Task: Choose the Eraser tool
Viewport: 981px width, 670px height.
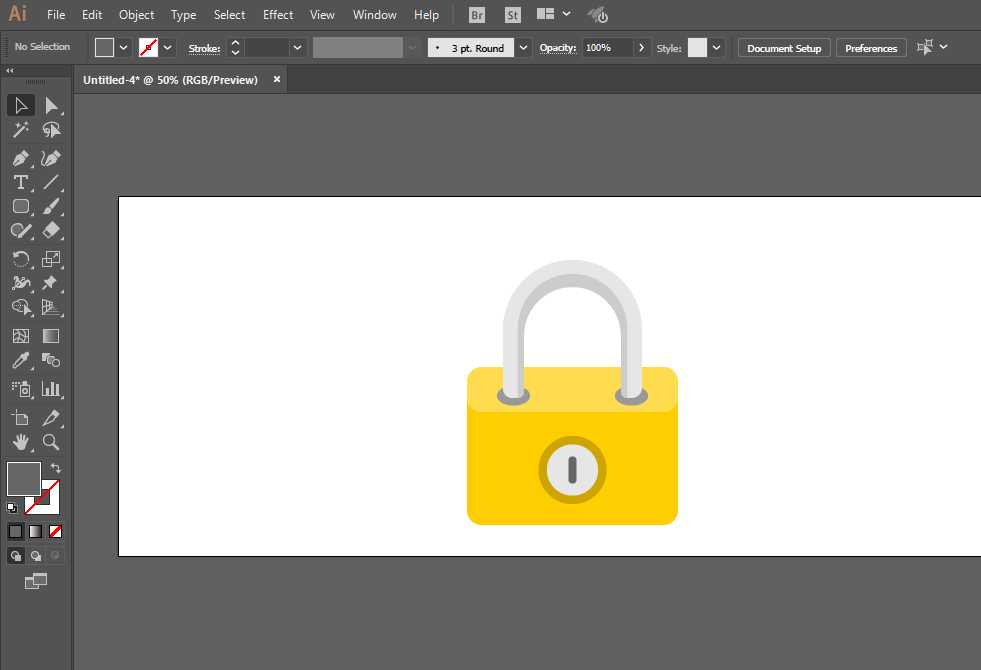Action: 51,230
